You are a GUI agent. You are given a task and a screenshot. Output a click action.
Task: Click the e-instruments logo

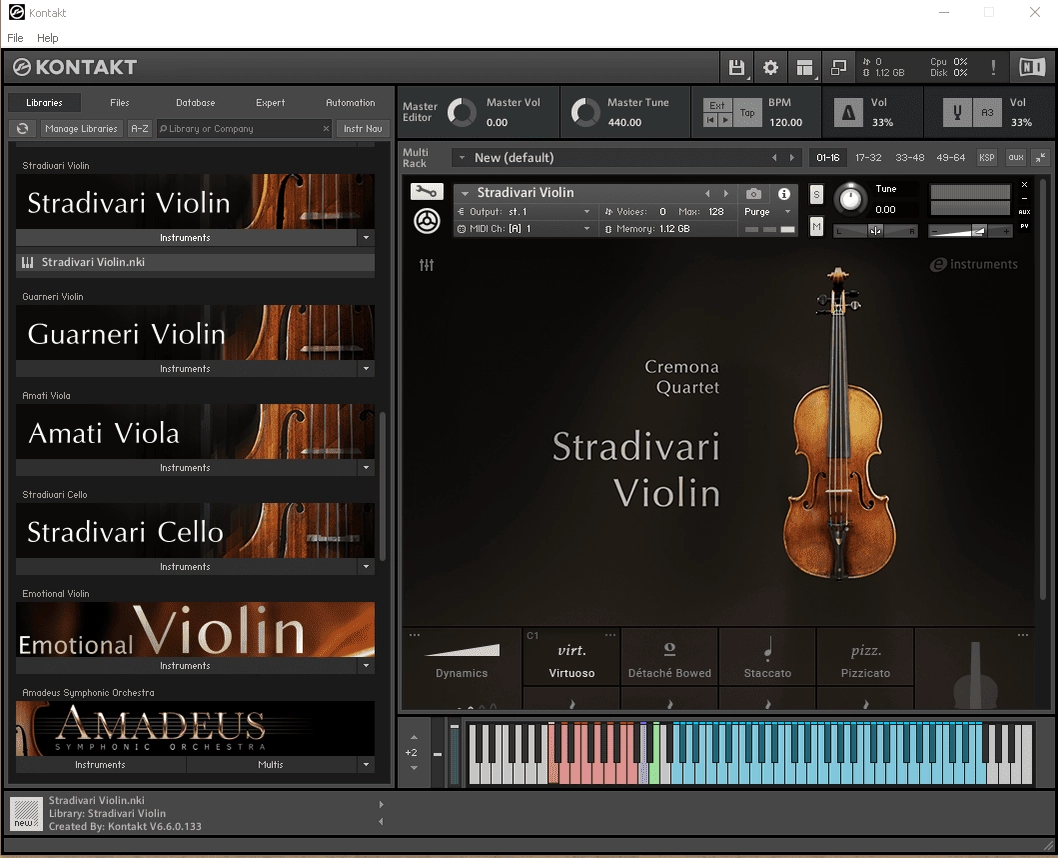pos(974,264)
